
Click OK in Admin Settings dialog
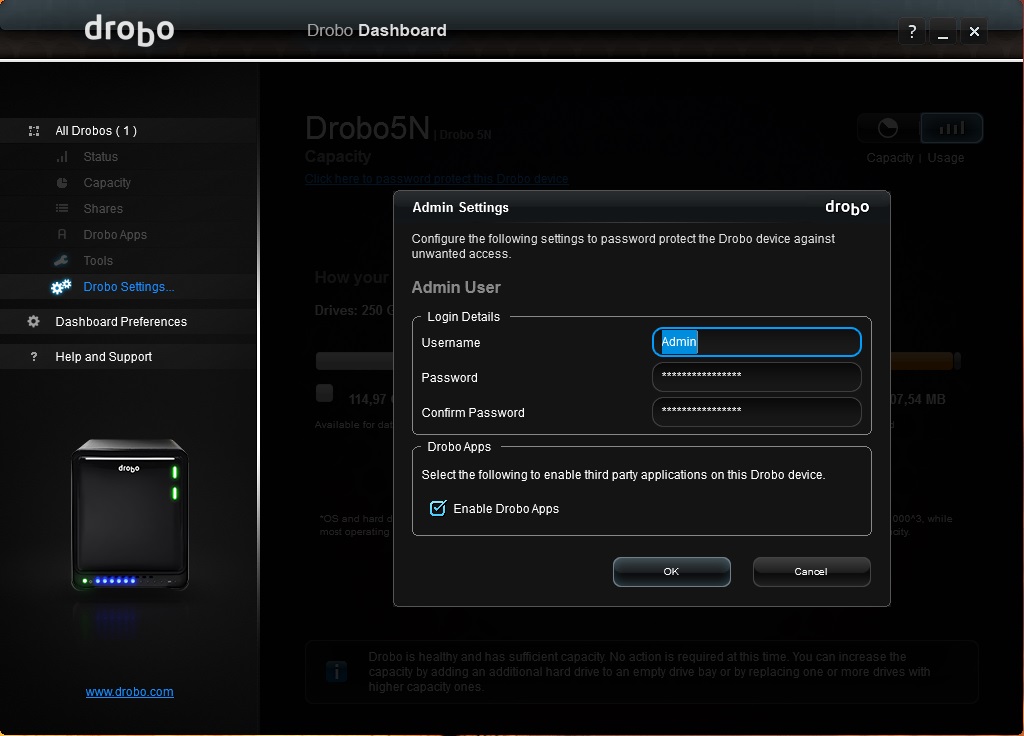(x=671, y=571)
